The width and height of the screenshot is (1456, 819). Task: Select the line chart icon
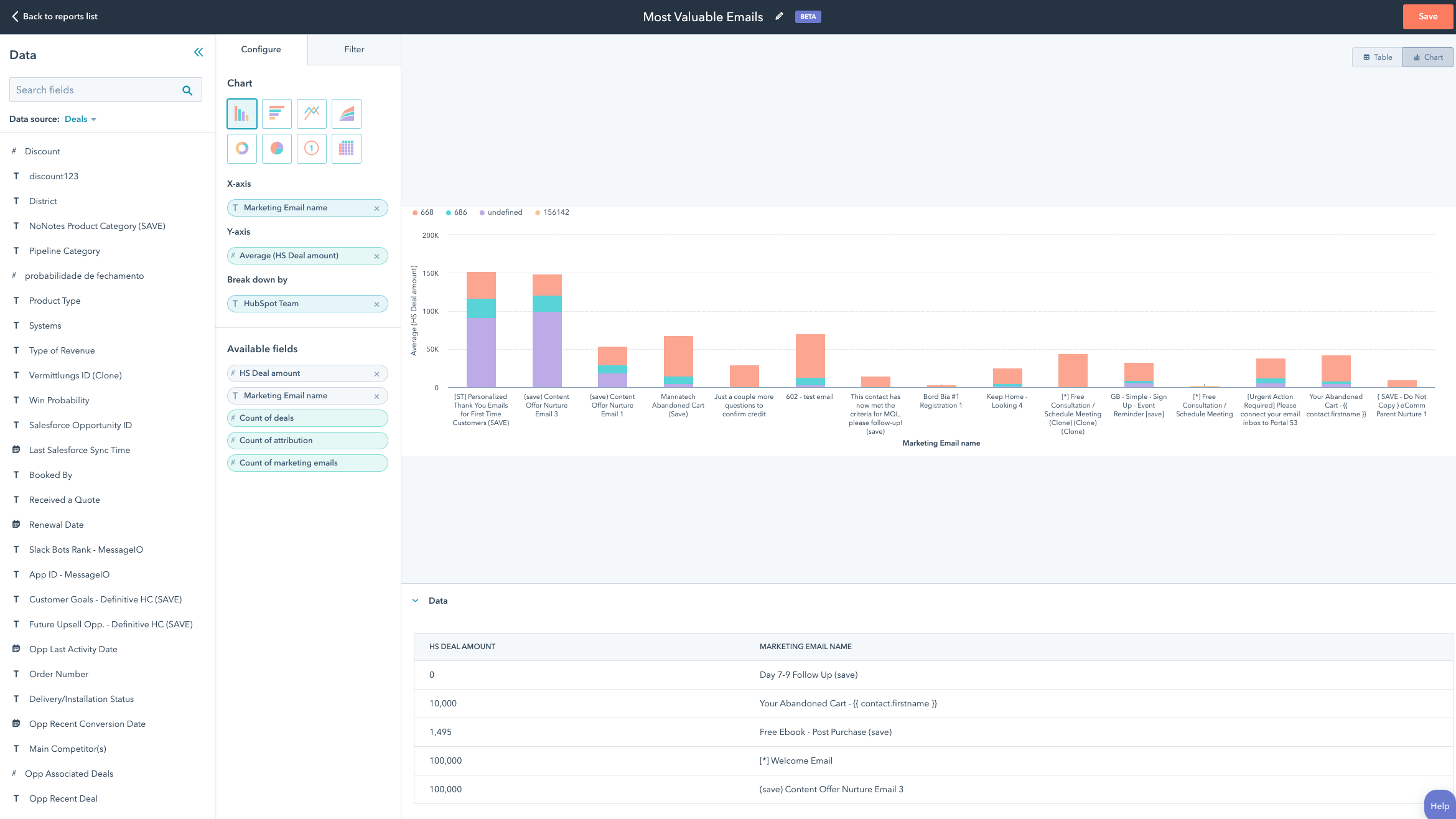311,113
